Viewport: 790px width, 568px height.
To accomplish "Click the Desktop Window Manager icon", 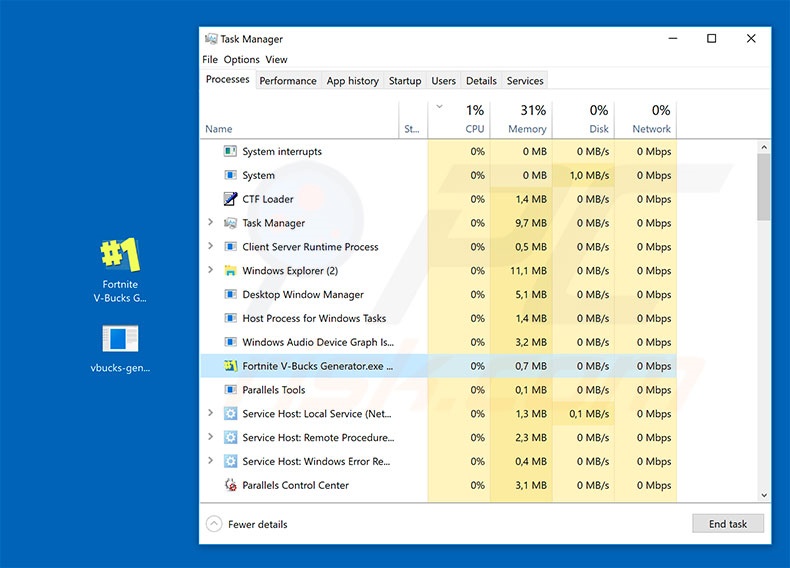I will pyautogui.click(x=230, y=294).
